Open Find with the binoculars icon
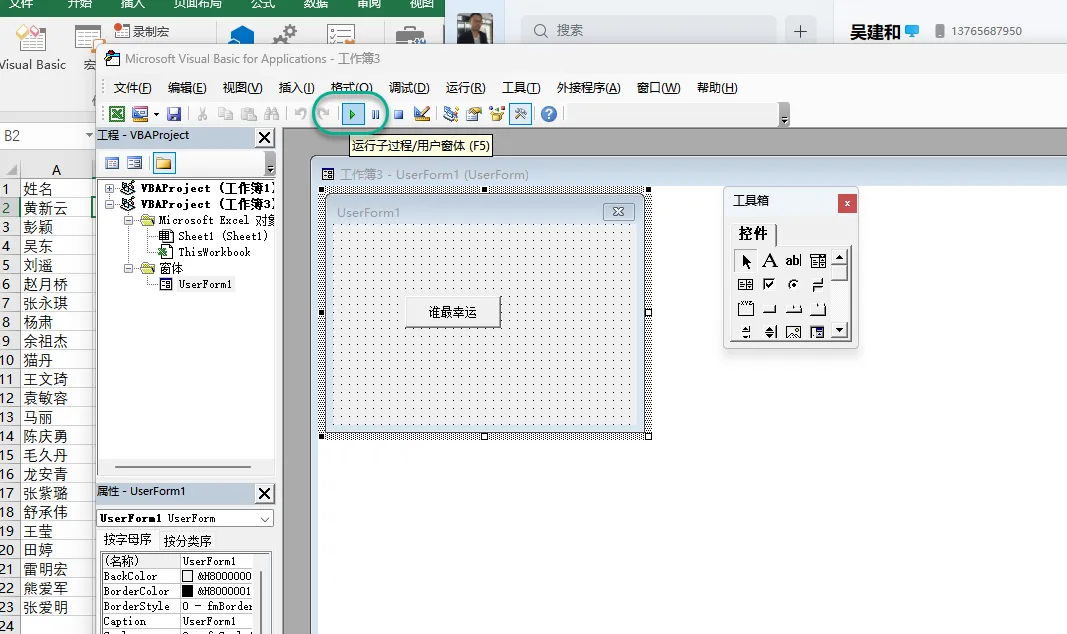Screen dimensions: 1067x634 point(272,114)
